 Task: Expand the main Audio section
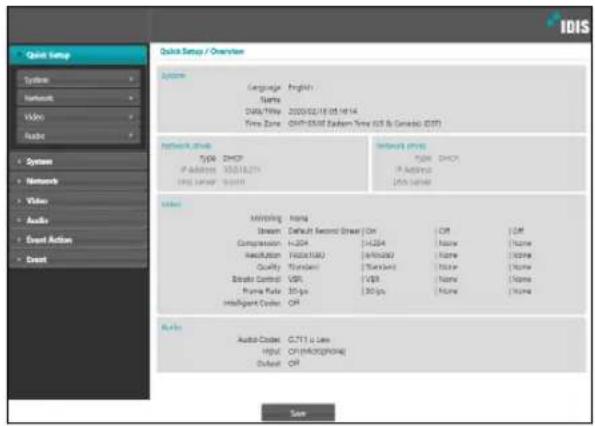point(78,220)
